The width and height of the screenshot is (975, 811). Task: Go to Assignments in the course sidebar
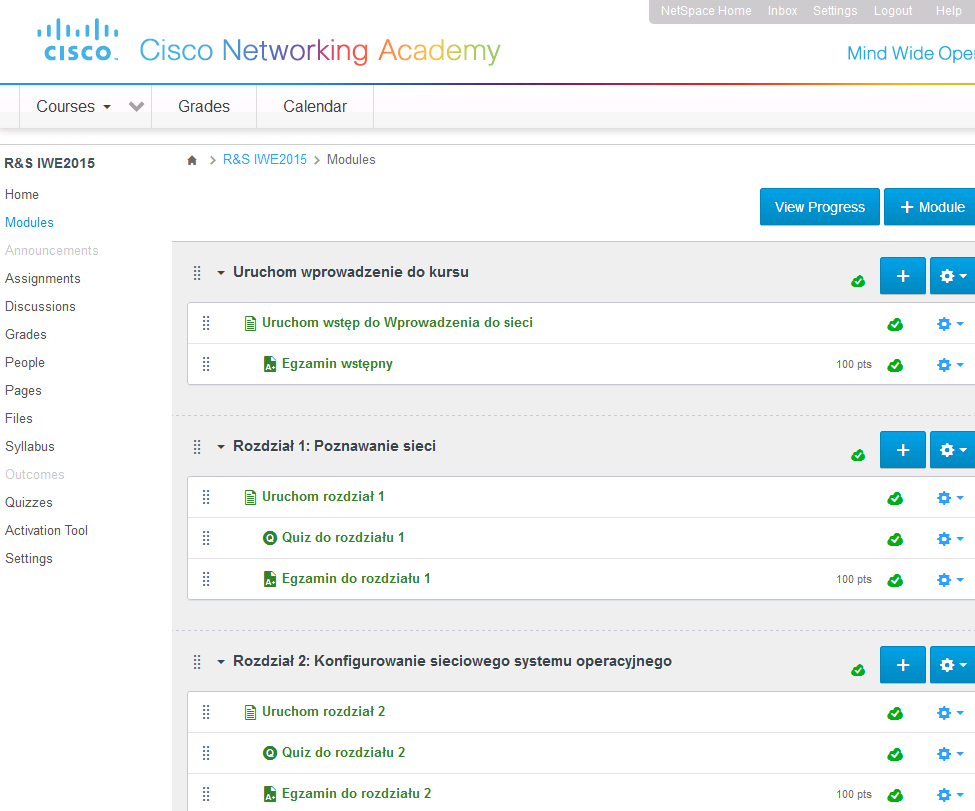[x=43, y=279]
